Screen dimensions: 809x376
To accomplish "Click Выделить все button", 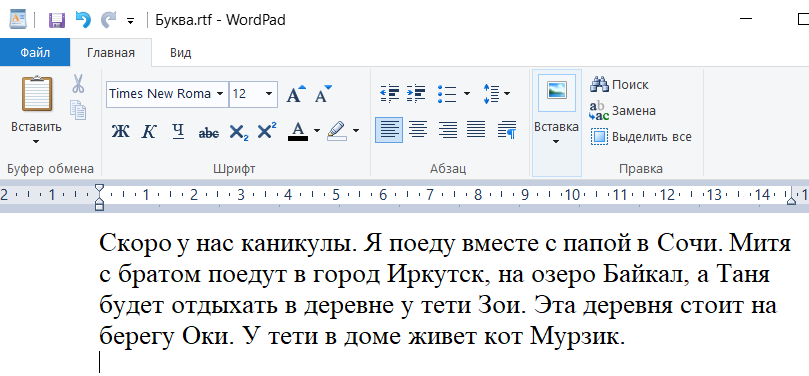I will tap(641, 137).
